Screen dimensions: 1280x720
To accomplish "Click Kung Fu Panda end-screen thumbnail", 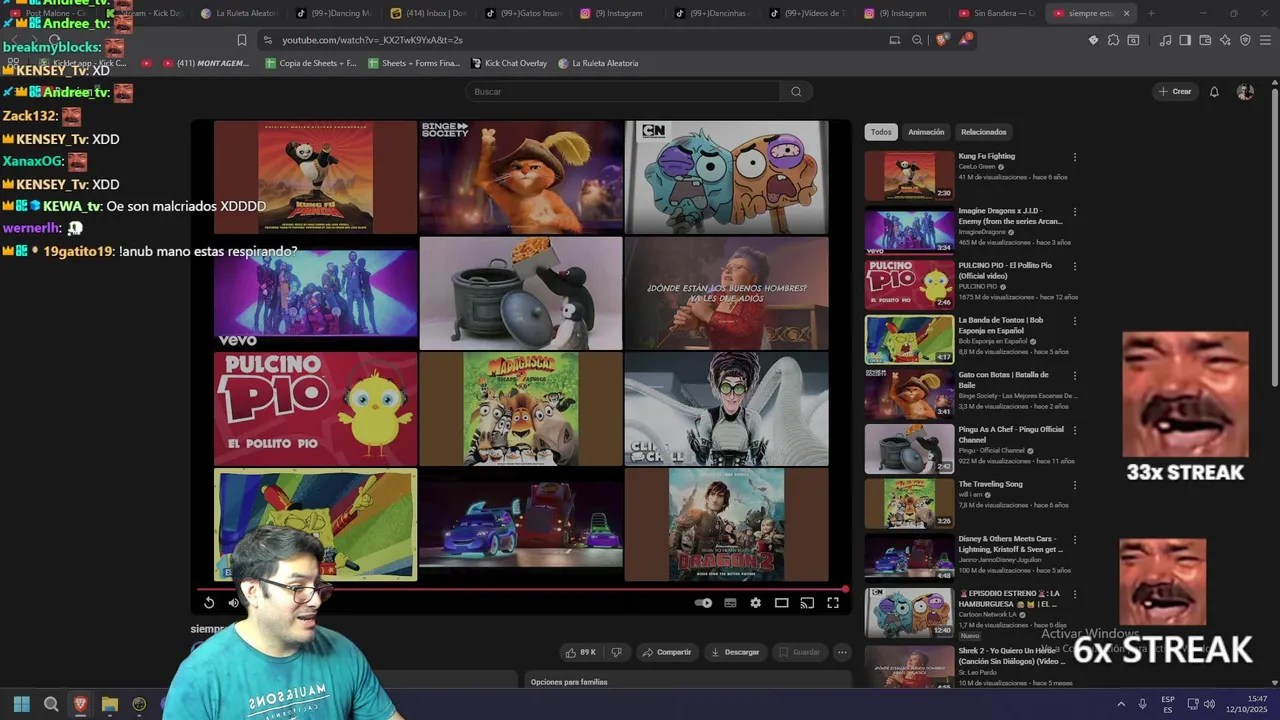I will pos(316,177).
